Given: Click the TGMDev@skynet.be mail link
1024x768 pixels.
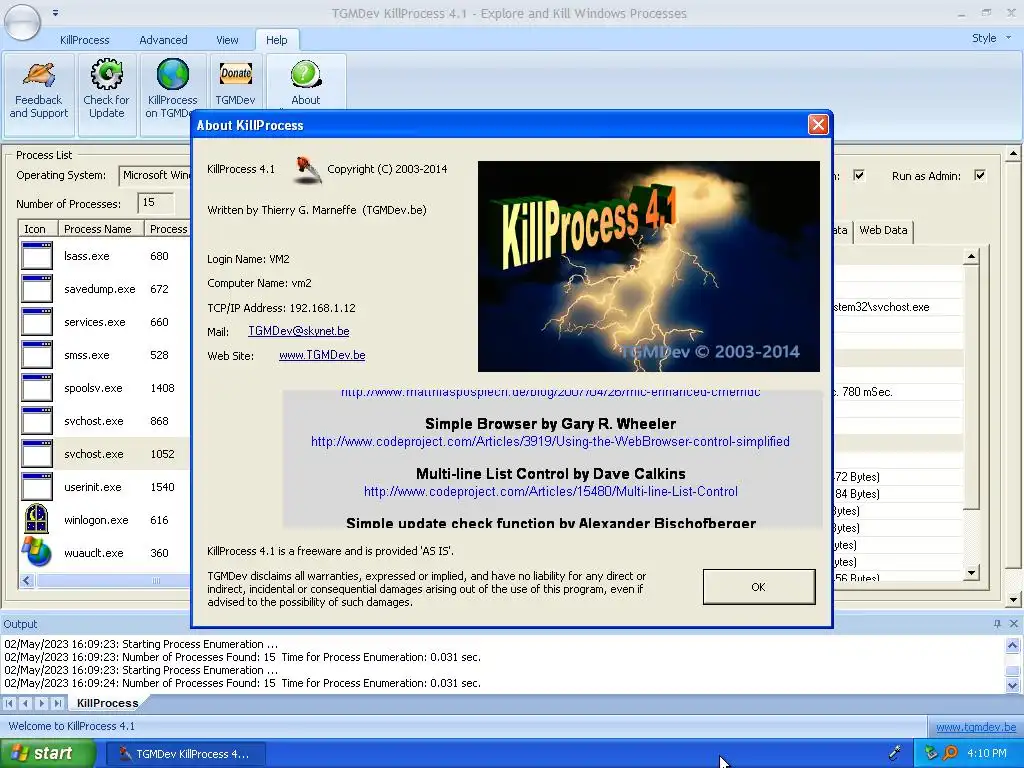Looking at the screenshot, I should pyautogui.click(x=298, y=331).
